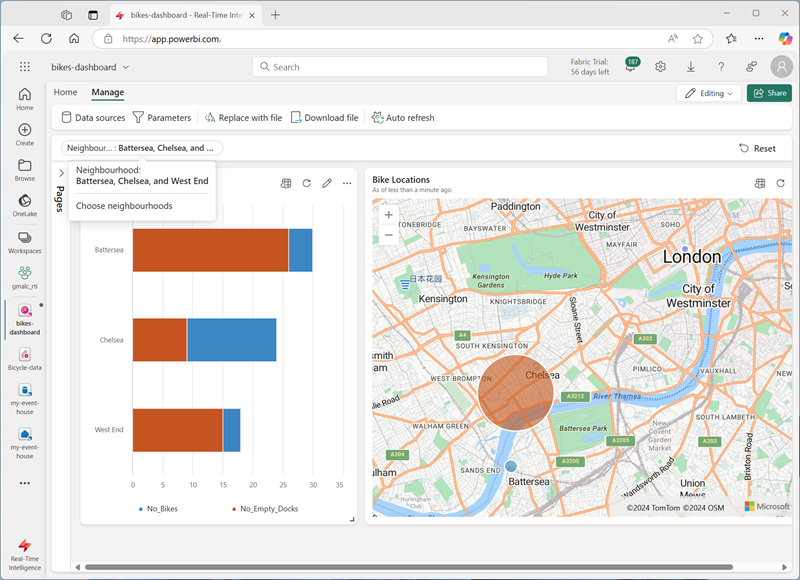Image resolution: width=800 pixels, height=580 pixels.
Task: Open feedback icon in header
Action: (x=751, y=67)
